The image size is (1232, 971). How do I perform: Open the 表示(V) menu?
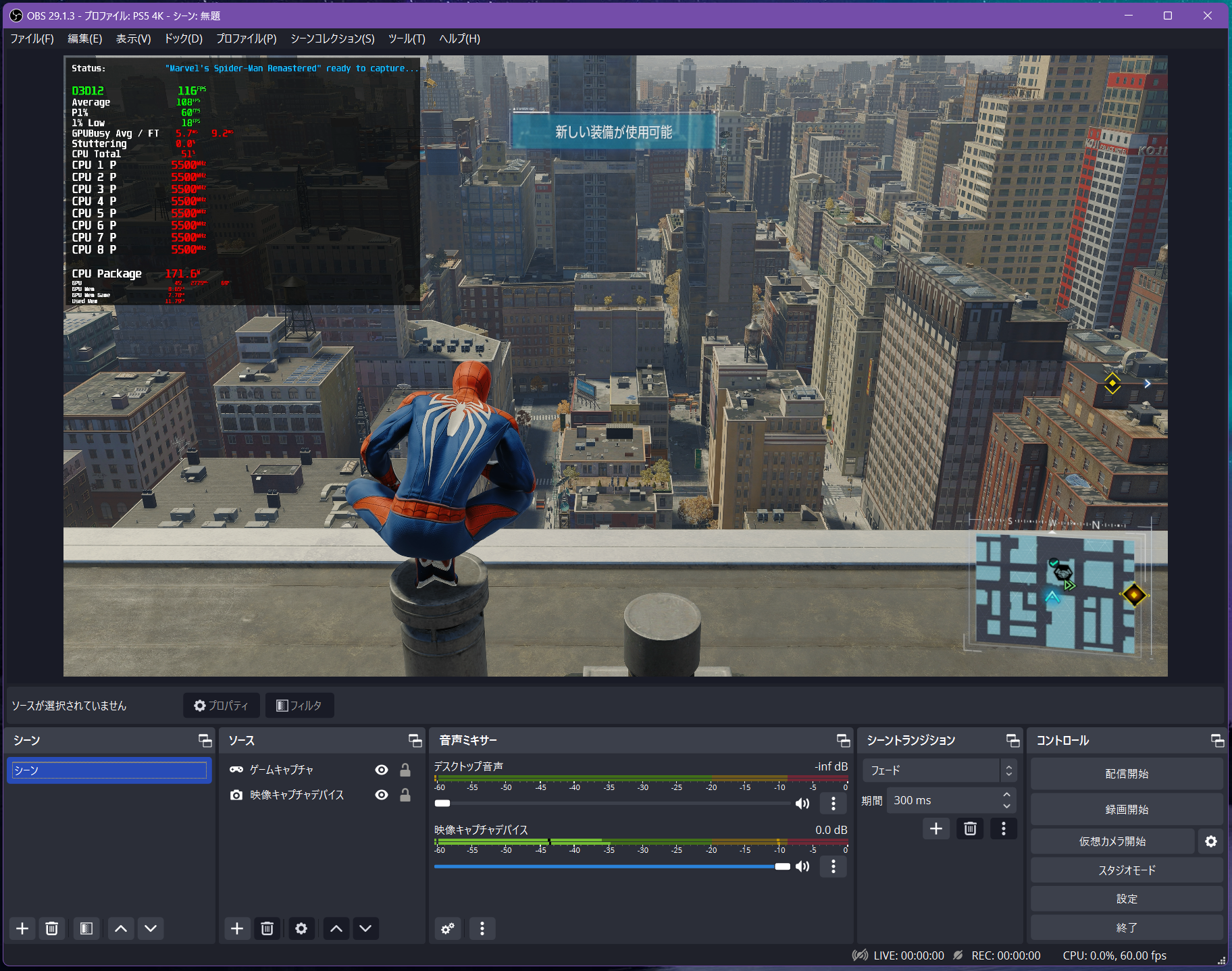[133, 38]
